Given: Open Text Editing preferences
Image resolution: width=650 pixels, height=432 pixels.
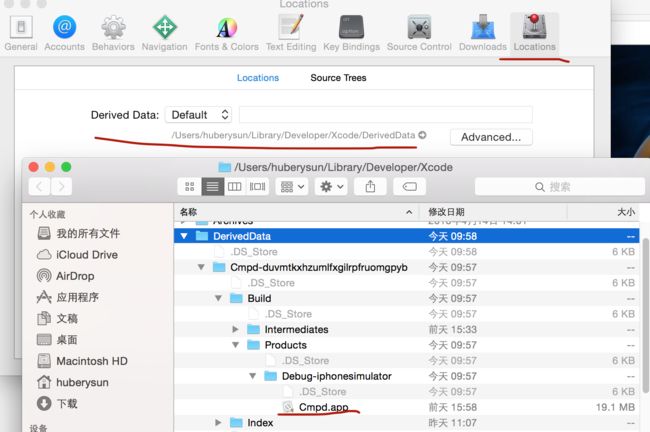Looking at the screenshot, I should [291, 33].
